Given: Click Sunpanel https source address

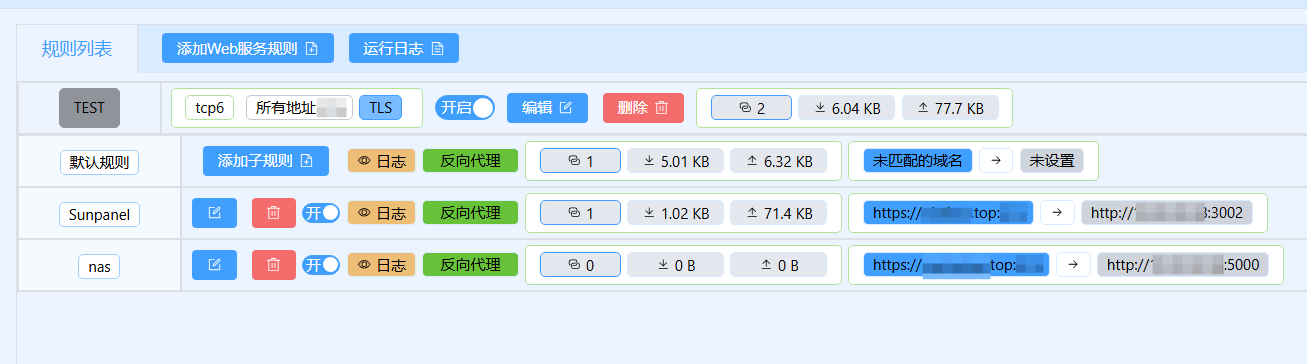Looking at the screenshot, I should click(949, 213).
